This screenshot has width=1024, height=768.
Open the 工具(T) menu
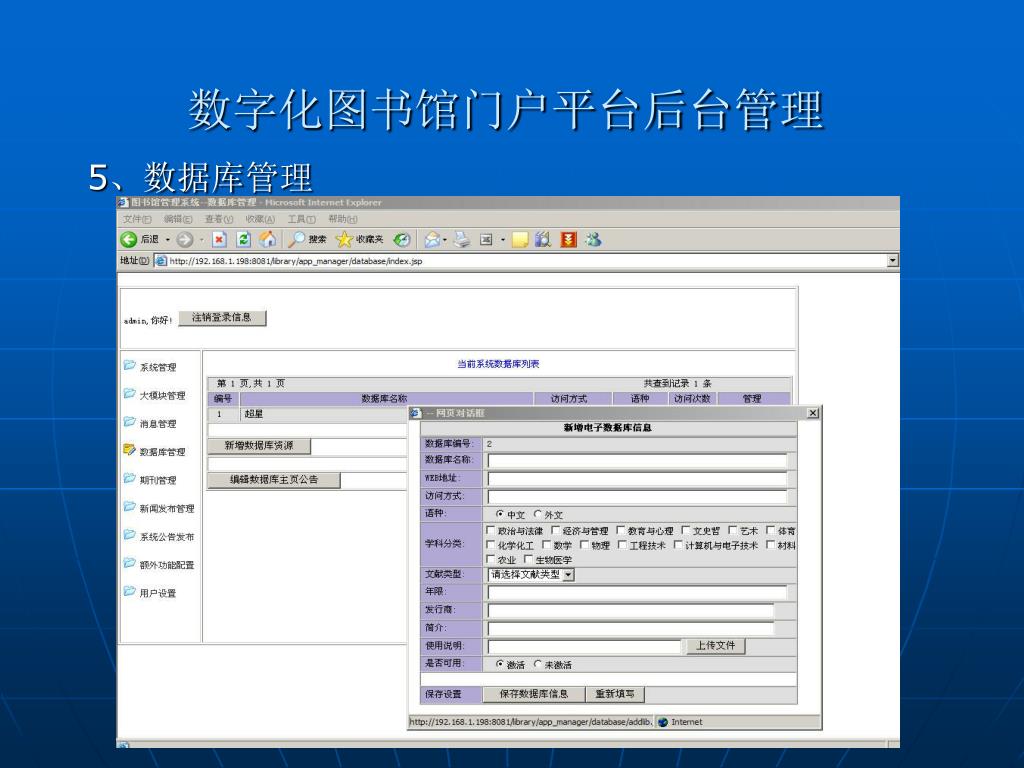coord(302,219)
